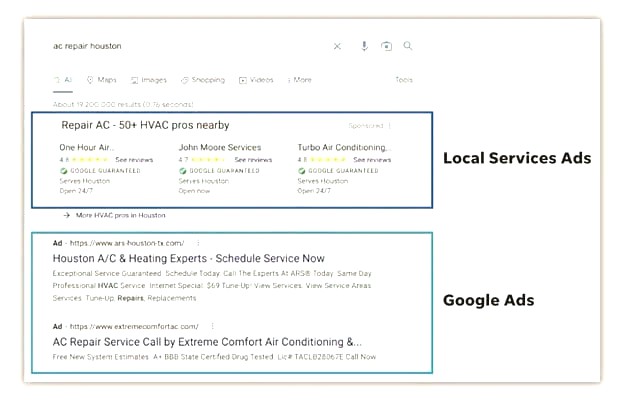Open the Shopping tab
Viewport: 624px width, 400px height.
tap(203, 80)
